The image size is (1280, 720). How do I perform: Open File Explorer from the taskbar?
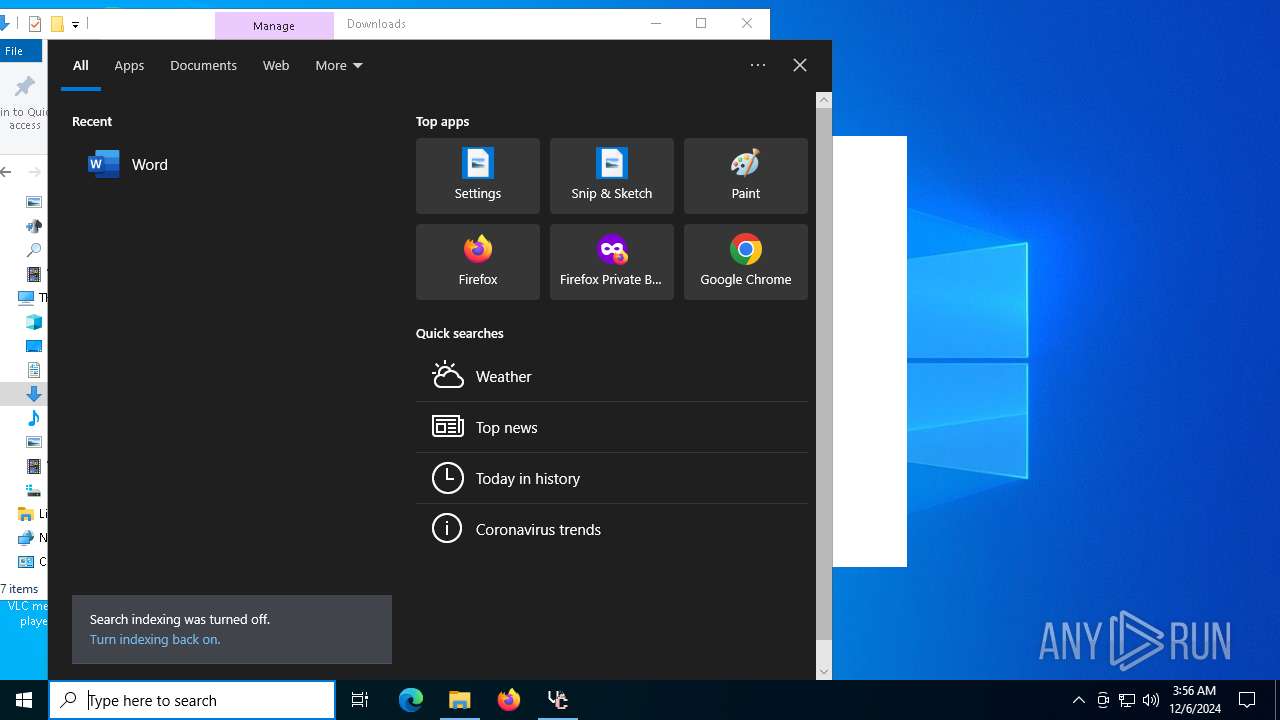click(x=460, y=700)
